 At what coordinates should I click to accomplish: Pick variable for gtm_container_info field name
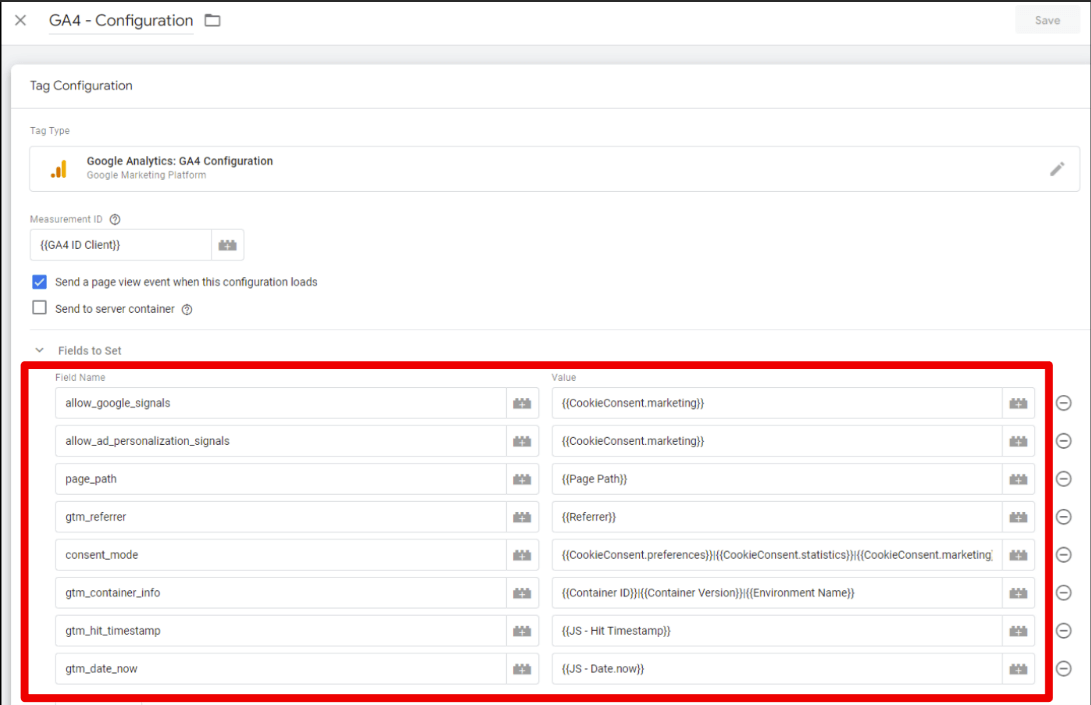522,593
